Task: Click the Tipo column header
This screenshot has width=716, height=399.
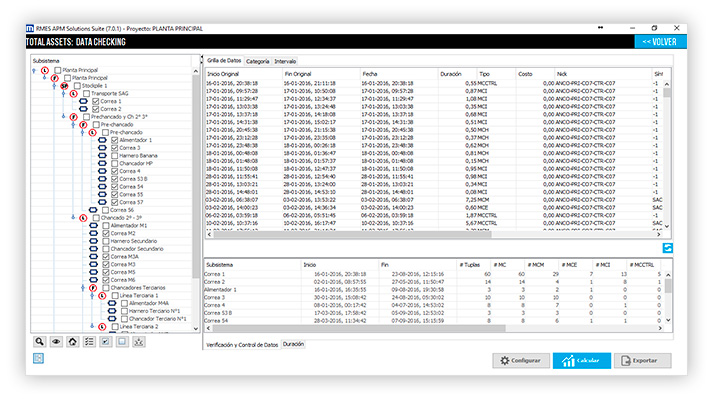Action: tap(495, 74)
